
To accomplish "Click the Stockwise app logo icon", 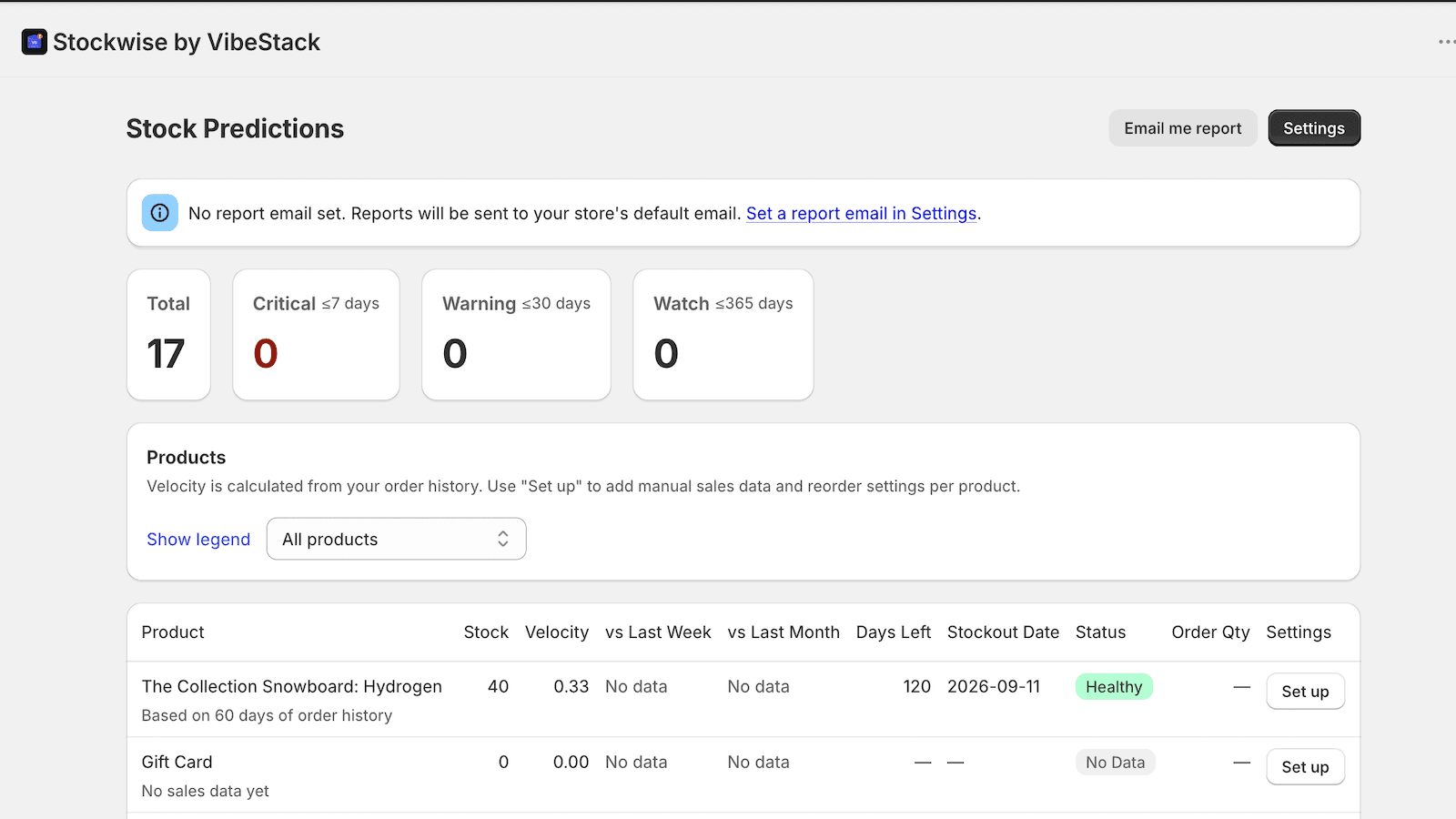I will (x=35, y=42).
